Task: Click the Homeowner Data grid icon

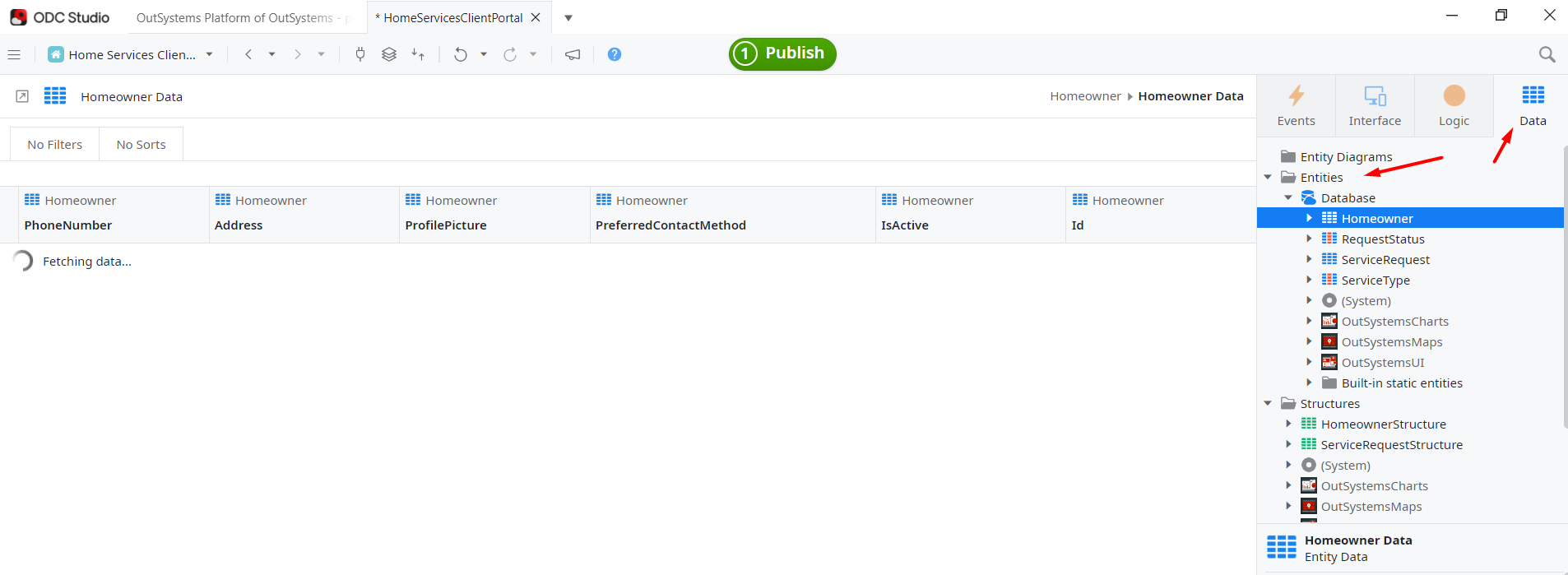Action: click(x=55, y=96)
